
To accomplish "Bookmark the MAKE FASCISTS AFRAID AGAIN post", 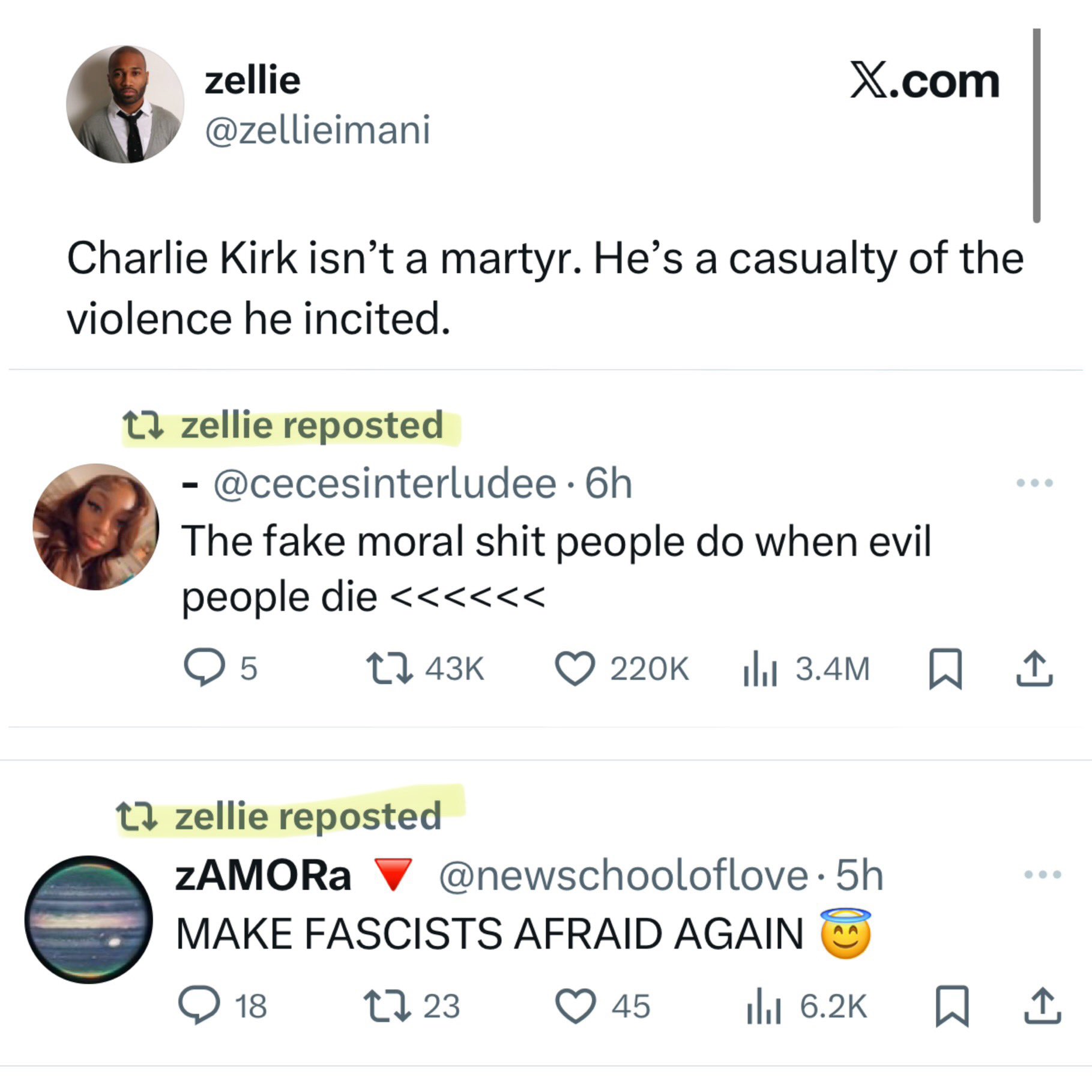I will (x=952, y=1006).
